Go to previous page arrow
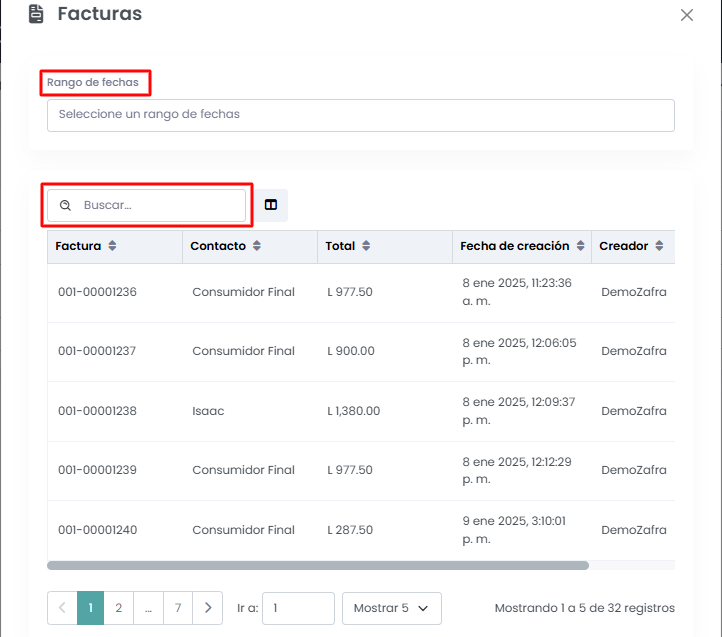 pos(62,608)
